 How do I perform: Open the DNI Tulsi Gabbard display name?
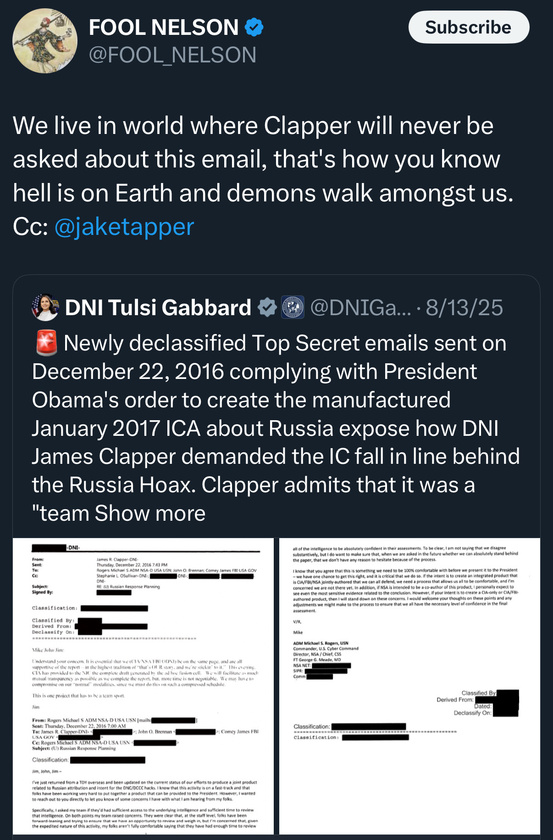[158, 308]
